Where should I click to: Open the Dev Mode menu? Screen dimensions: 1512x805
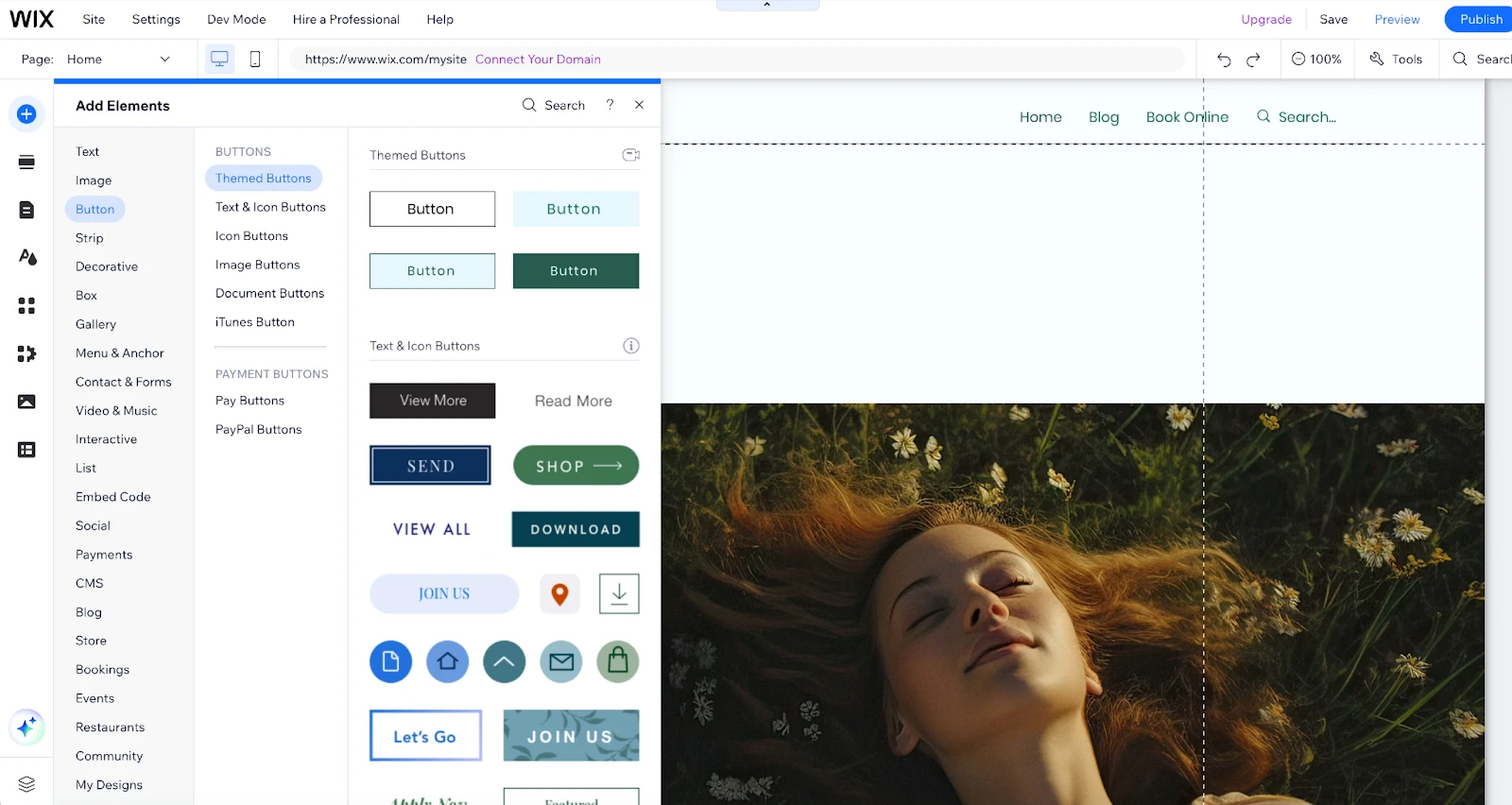click(236, 19)
